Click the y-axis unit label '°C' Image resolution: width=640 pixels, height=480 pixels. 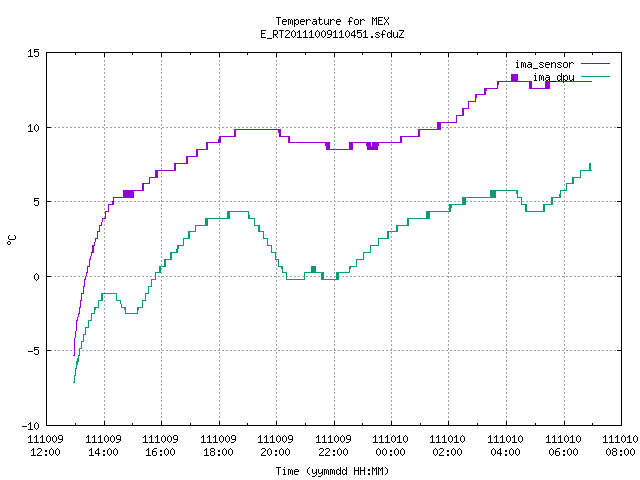pos(11,240)
